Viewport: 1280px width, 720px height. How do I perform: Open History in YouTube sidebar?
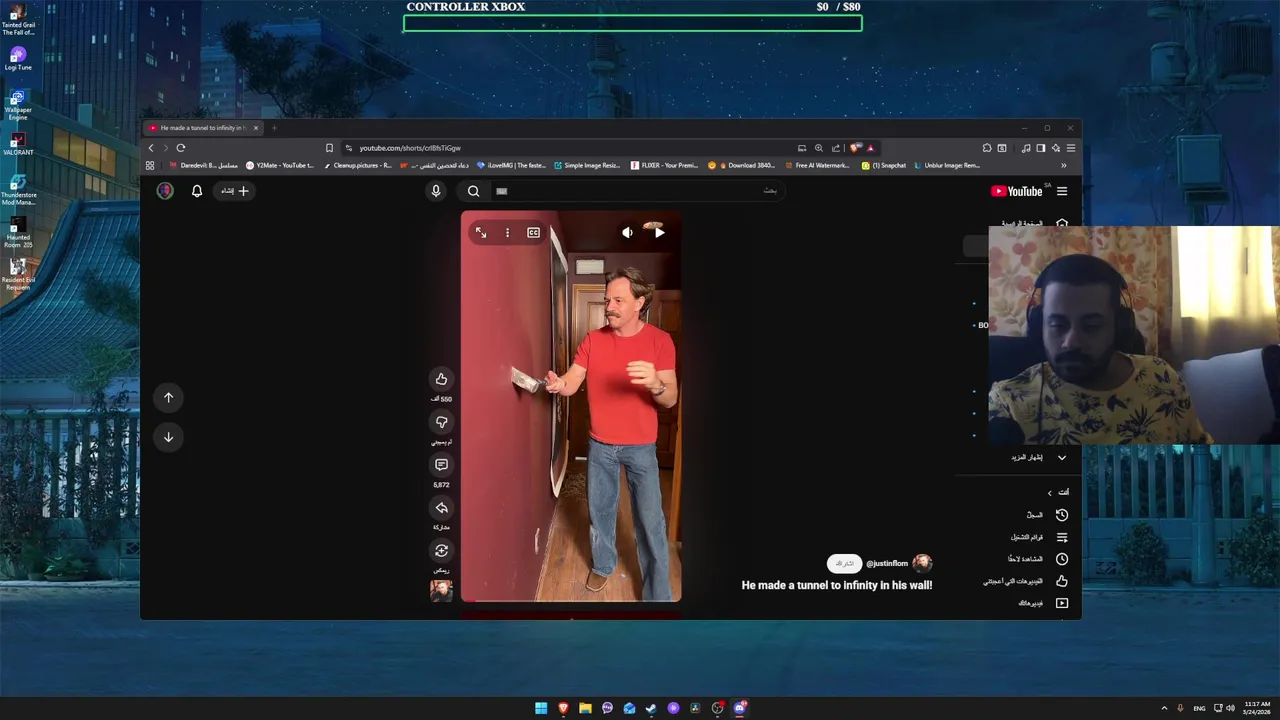coord(1043,515)
